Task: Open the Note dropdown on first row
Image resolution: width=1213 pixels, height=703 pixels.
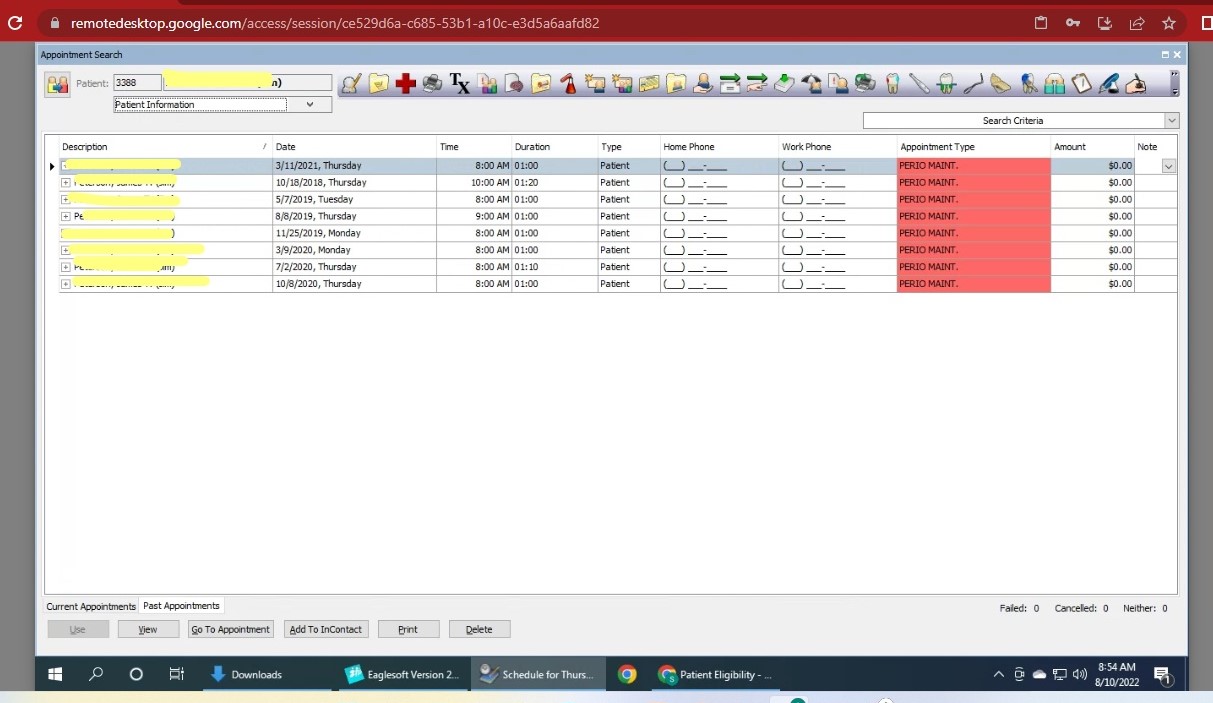Action: click(1168, 166)
